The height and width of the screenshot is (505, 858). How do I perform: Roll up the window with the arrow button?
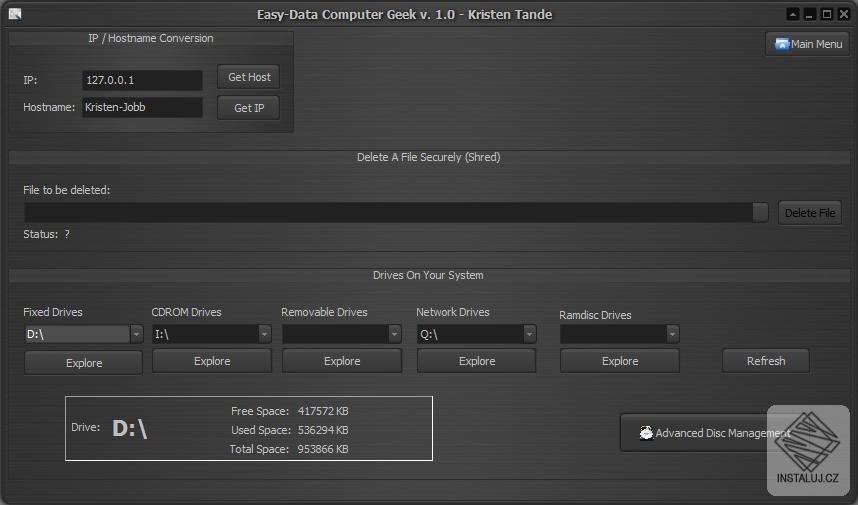click(792, 14)
